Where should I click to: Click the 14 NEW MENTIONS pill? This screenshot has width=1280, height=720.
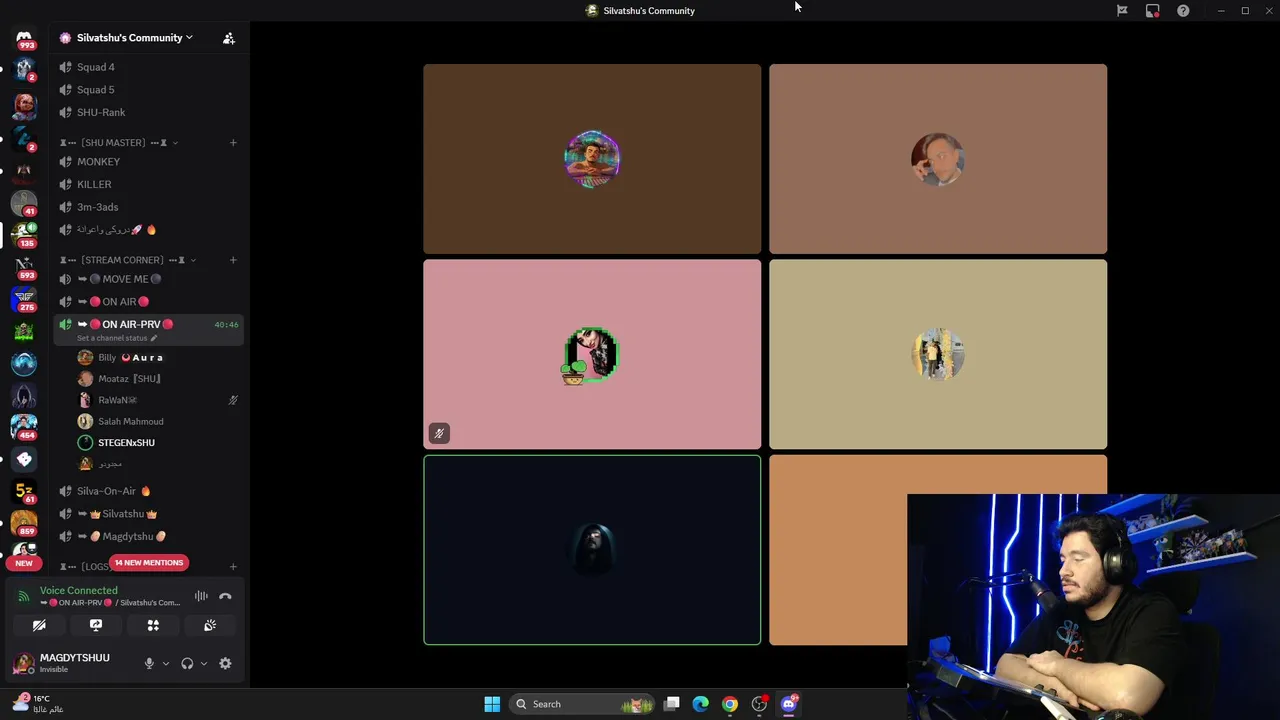(149, 563)
